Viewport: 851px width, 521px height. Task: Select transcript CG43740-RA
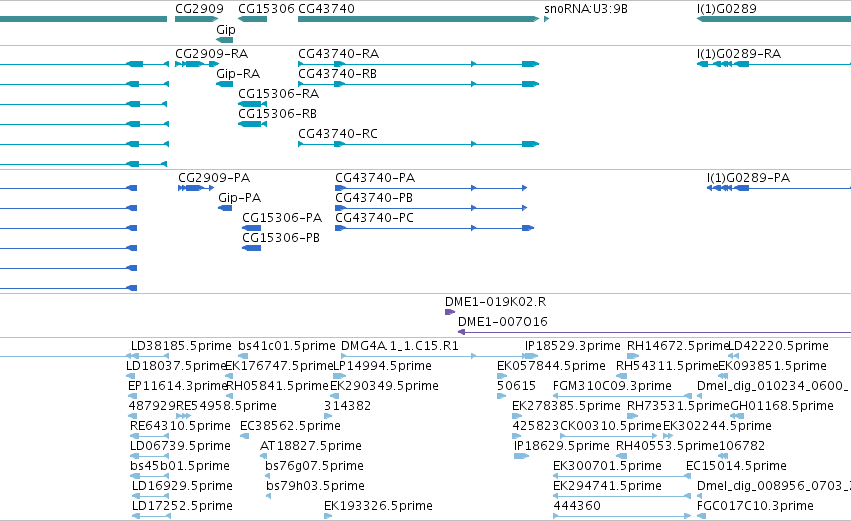point(338,54)
